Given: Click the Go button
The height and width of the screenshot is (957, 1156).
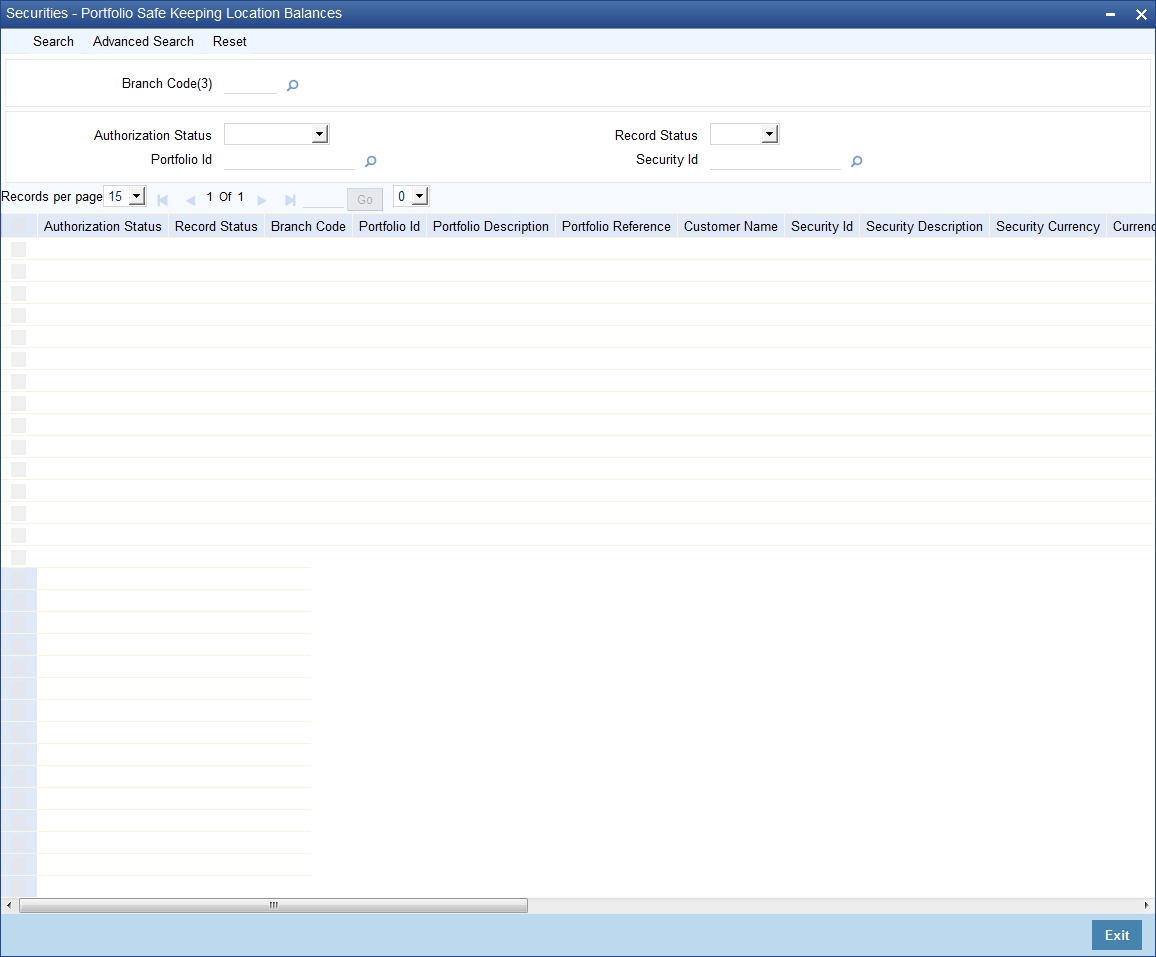Looking at the screenshot, I should tap(365, 199).
